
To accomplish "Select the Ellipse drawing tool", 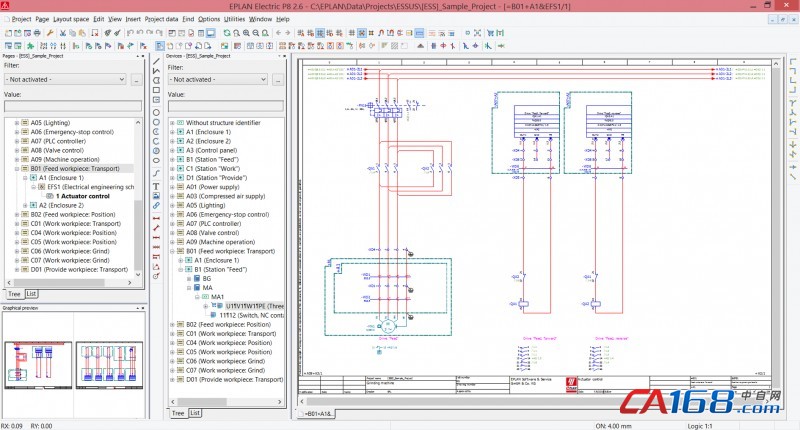I will coord(156,160).
